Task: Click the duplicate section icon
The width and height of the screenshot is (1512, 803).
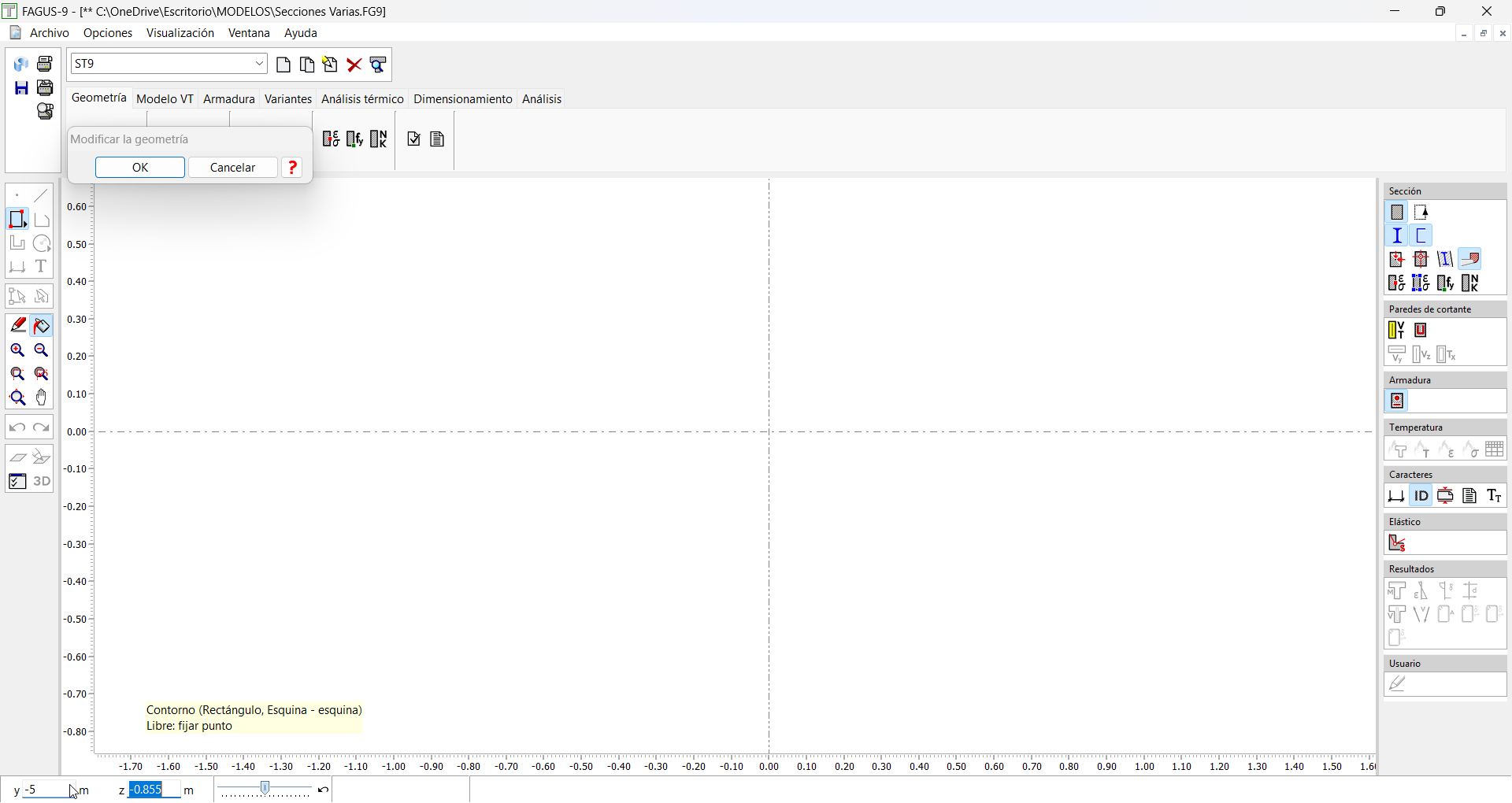Action: pyautogui.click(x=307, y=65)
